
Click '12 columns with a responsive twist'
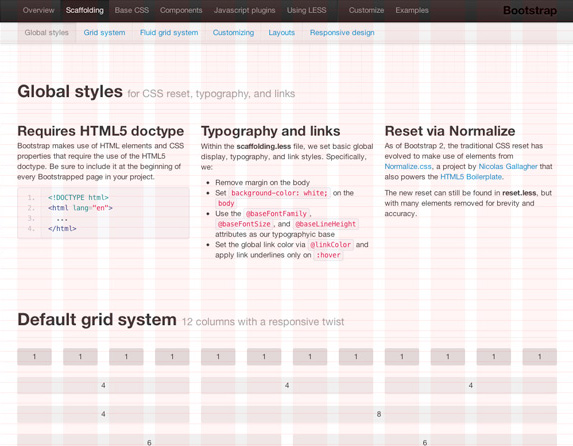pos(263,322)
